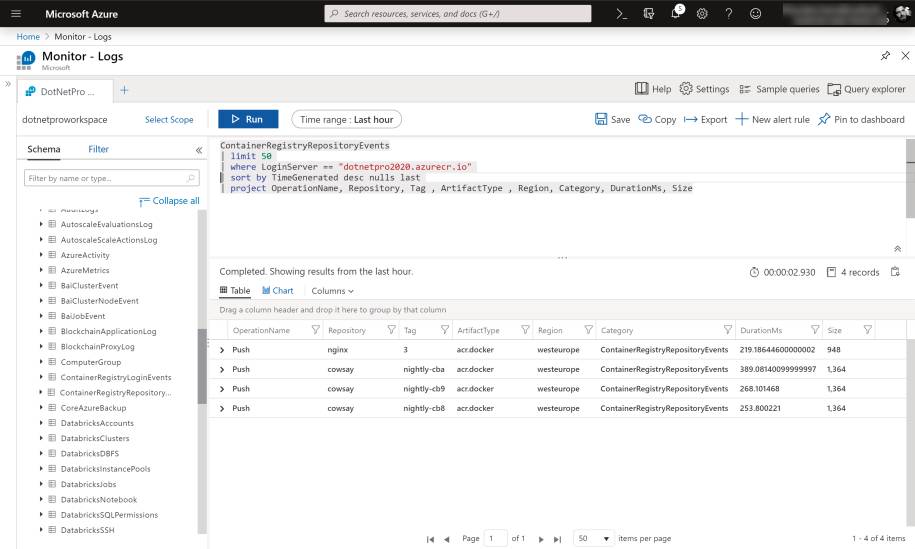
Task: Select the Filter tab
Action: [98, 149]
